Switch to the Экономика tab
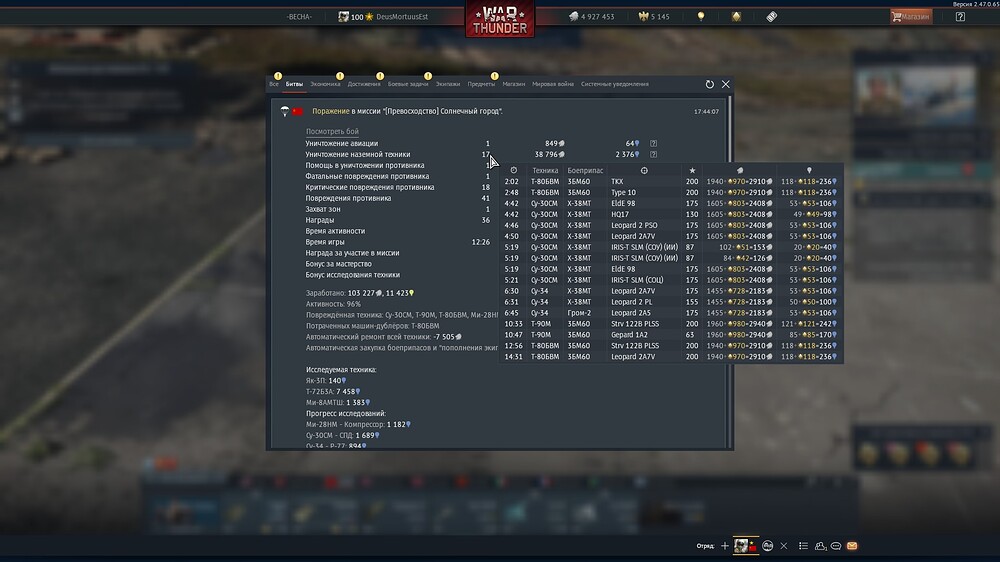 coord(325,84)
